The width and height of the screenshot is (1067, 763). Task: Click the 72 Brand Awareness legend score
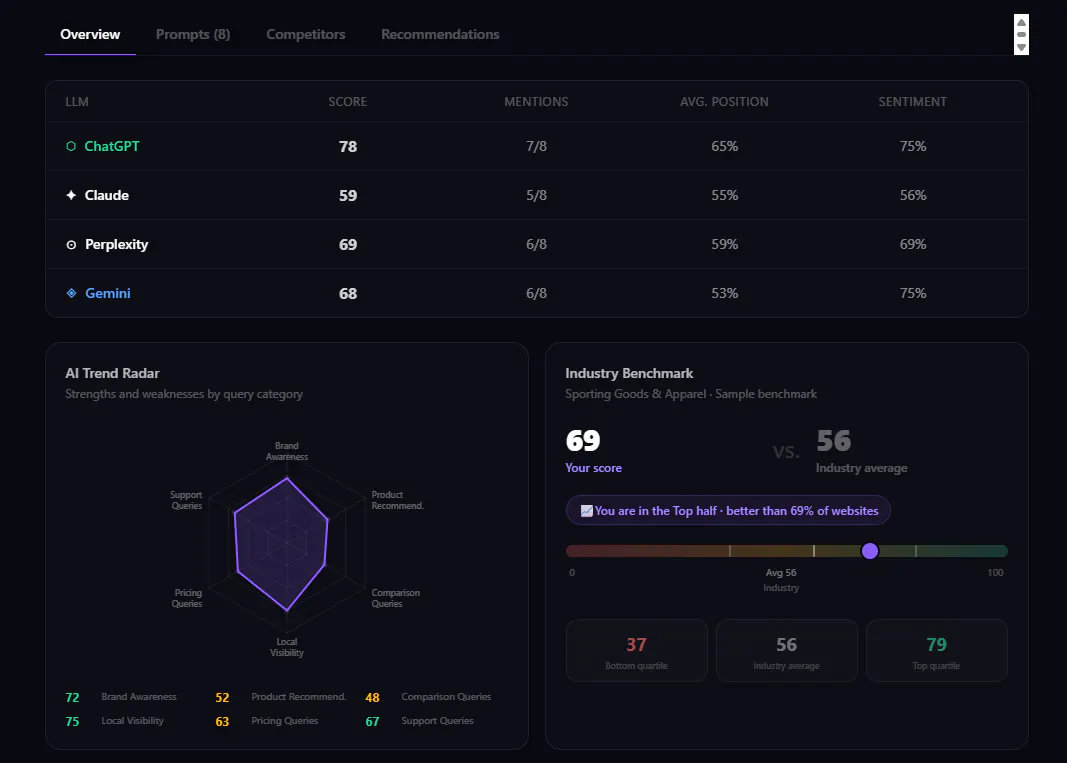72,698
